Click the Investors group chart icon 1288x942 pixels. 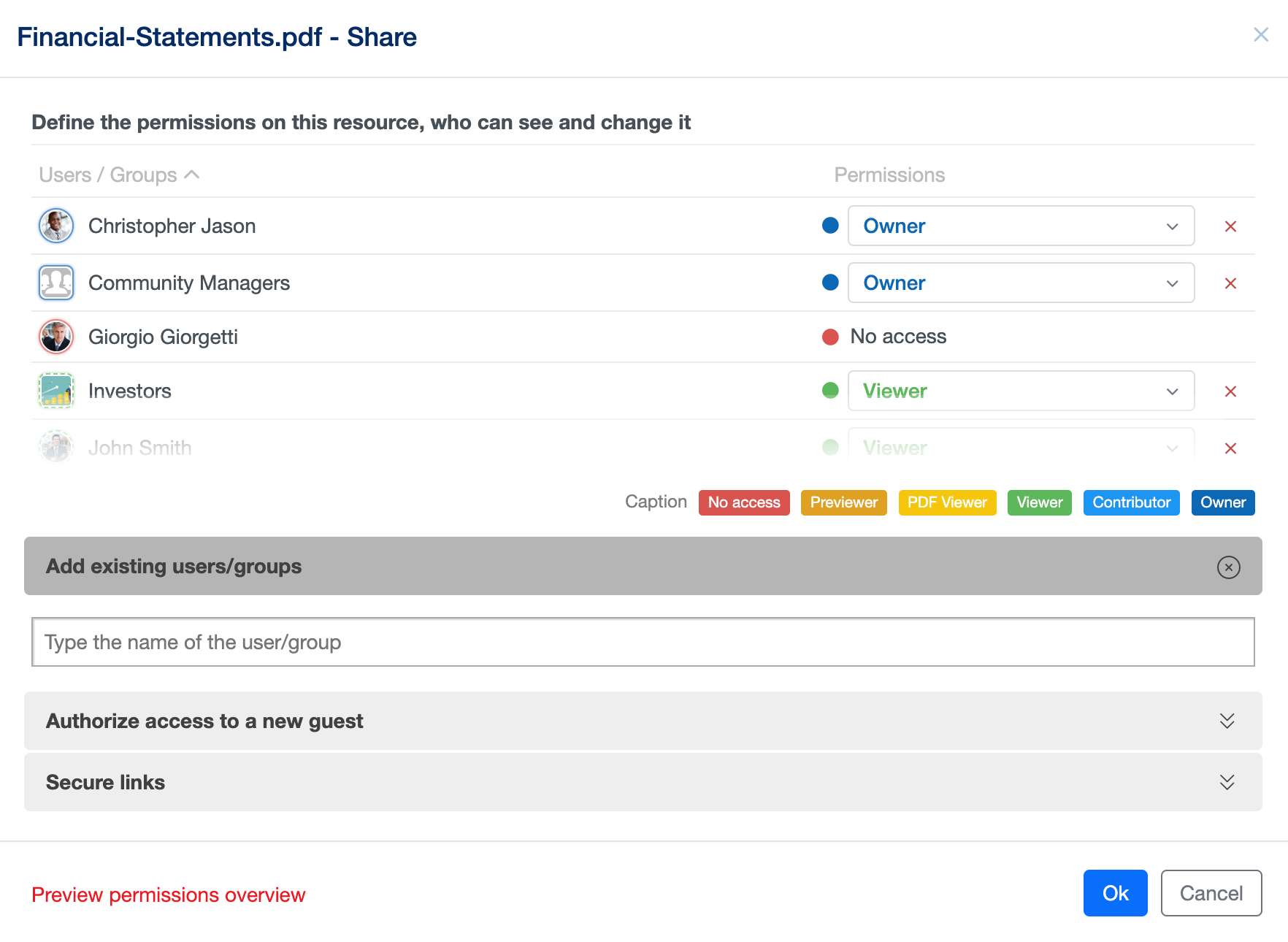[56, 391]
